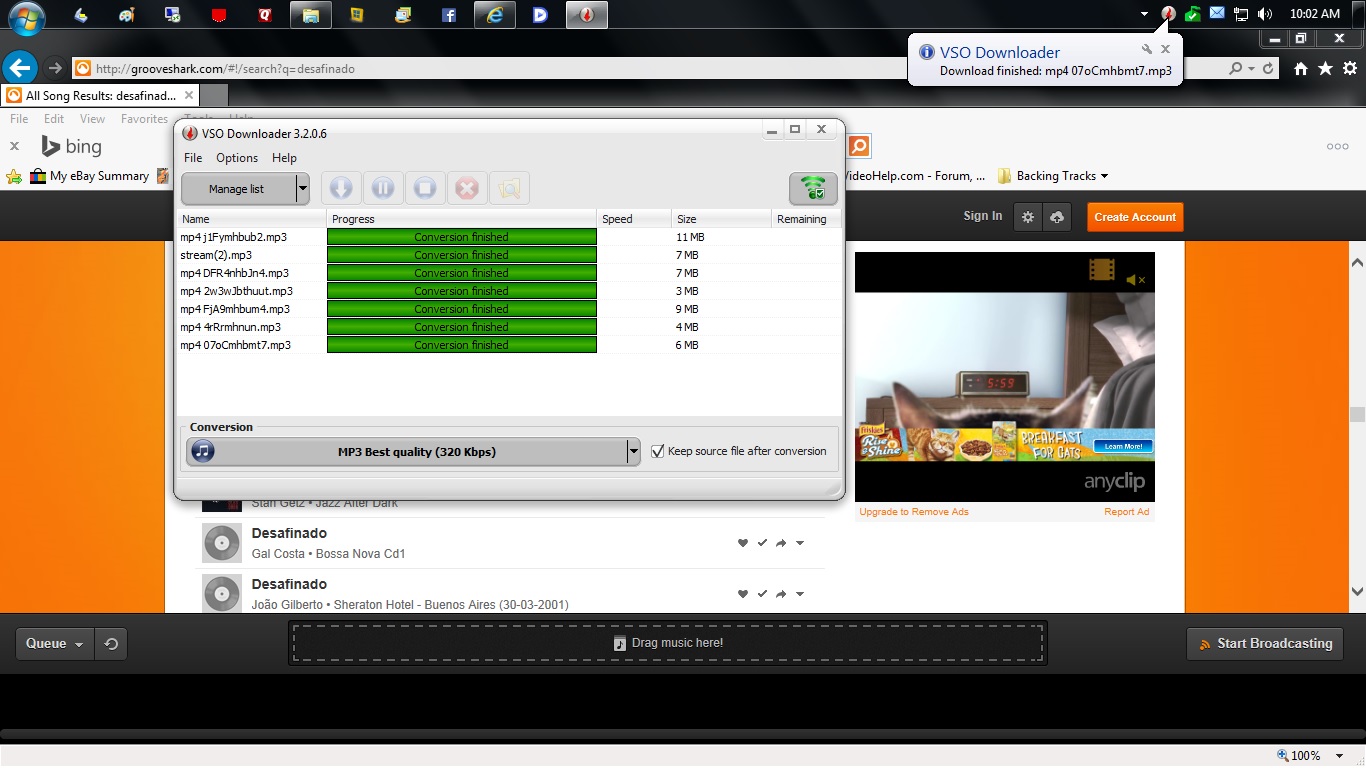Open the Help menu in VSO Downloader
Image resolution: width=1366 pixels, height=768 pixels.
[x=284, y=158]
